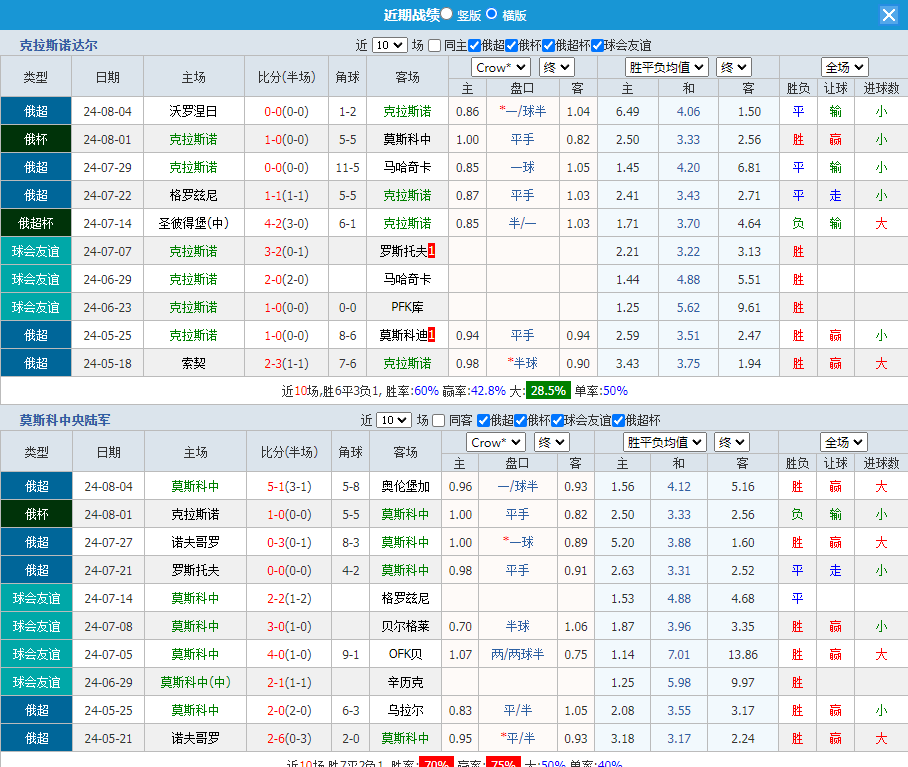Click the dark 俄杯 badge dated 24-08-01
This screenshot has height=767, width=908.
[x=35, y=139]
